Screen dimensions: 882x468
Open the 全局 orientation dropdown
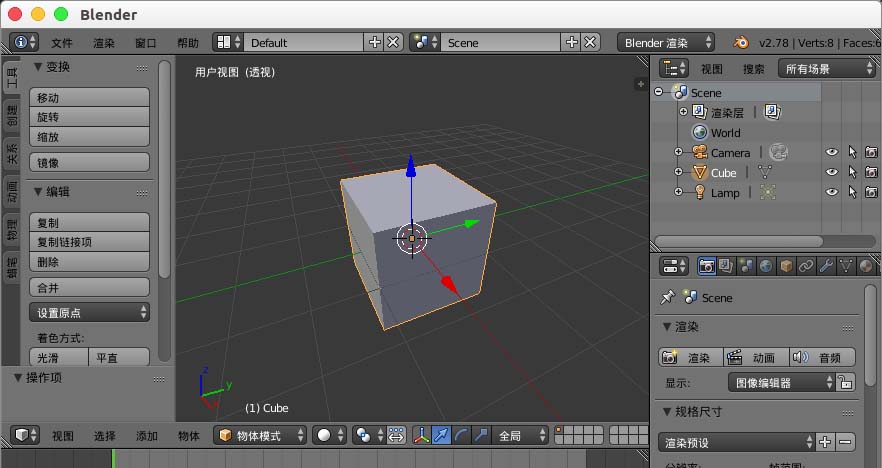pos(520,435)
